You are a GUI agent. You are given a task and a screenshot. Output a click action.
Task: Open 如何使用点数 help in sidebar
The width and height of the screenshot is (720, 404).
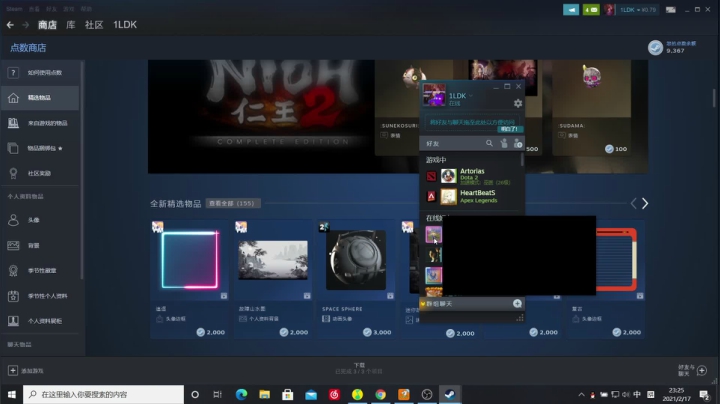pyautogui.click(x=40, y=73)
